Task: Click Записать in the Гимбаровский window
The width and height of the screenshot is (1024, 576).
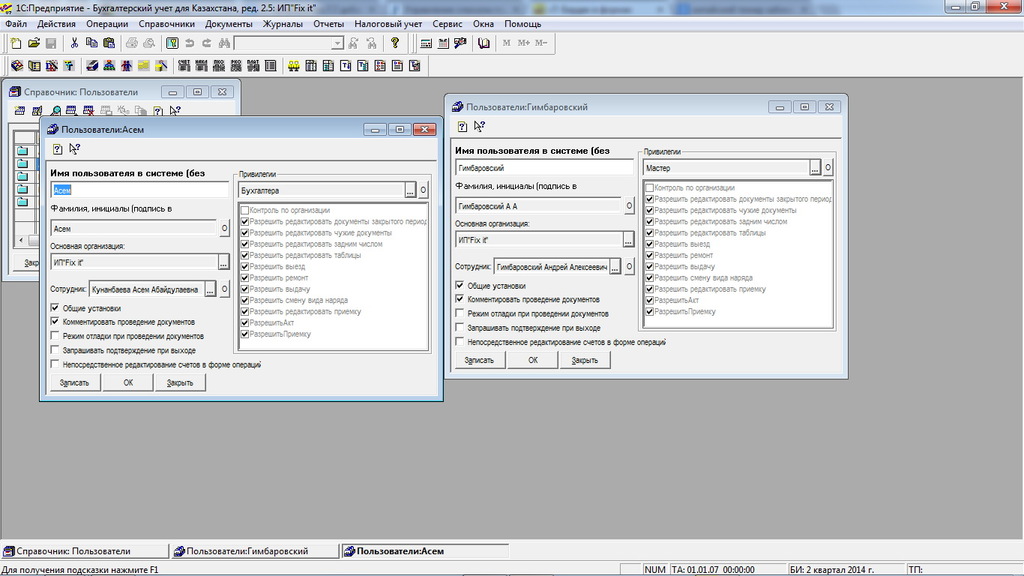Action: point(479,360)
